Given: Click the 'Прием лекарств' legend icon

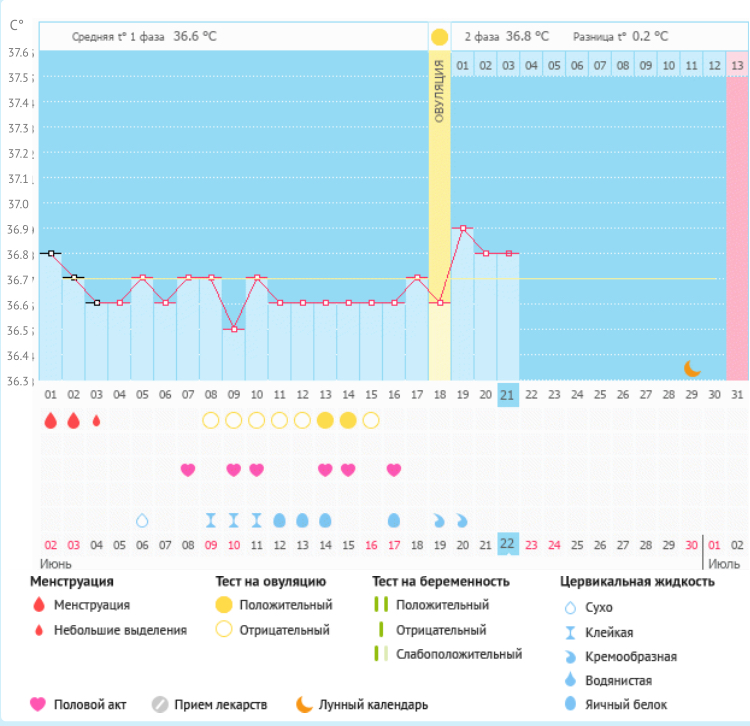Looking at the screenshot, I should point(162,704).
